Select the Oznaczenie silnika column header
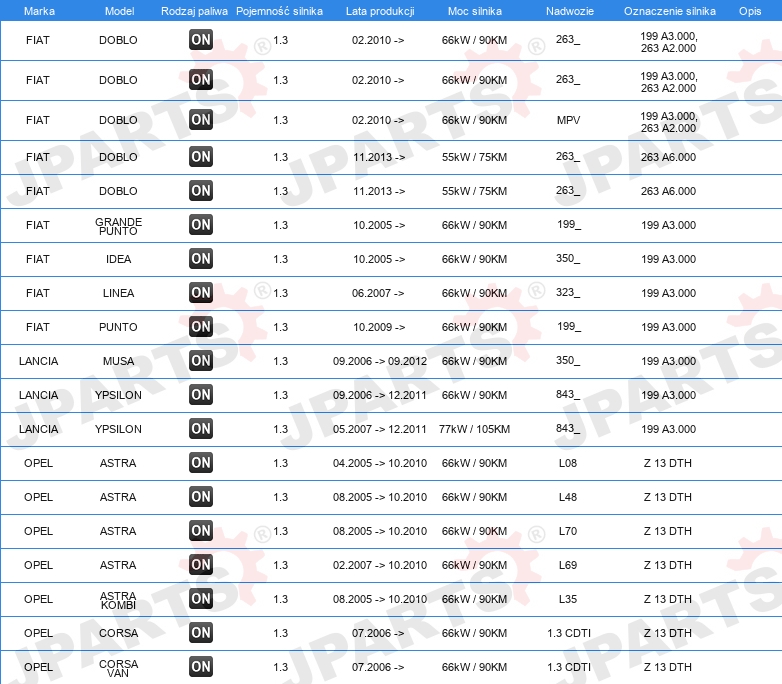Viewport: 782px width, 684px height. pos(670,11)
